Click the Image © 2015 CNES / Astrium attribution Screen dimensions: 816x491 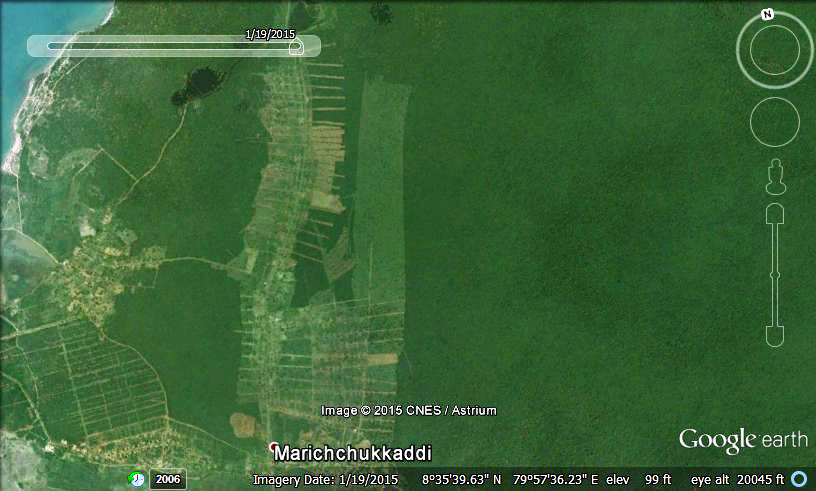(409, 411)
